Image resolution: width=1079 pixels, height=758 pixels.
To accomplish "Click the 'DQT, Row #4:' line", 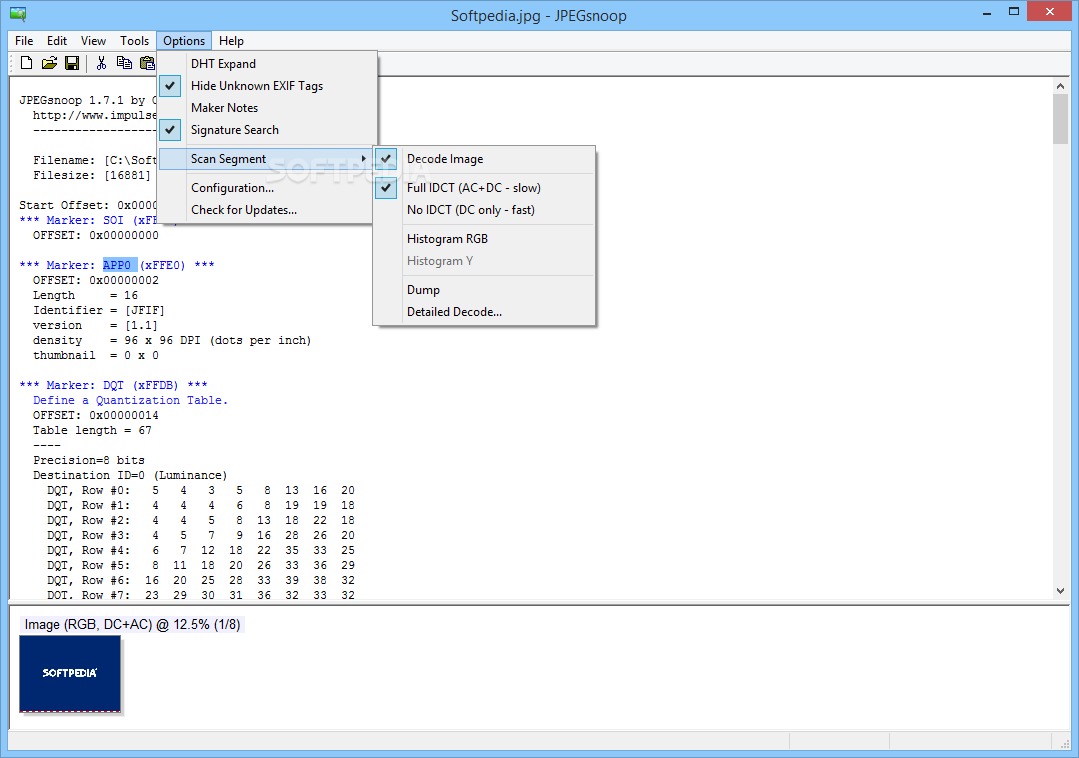I will coord(201,550).
